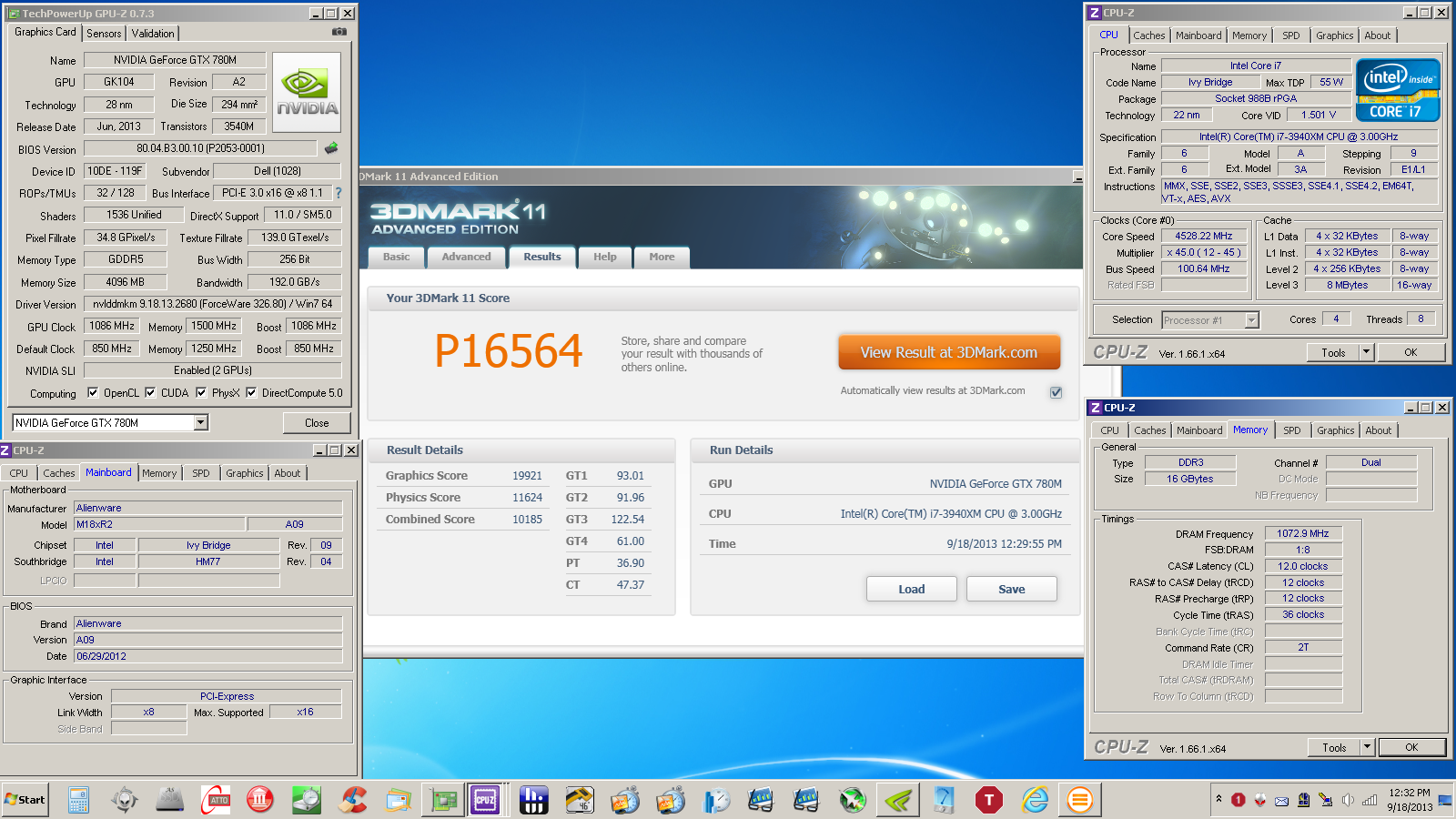1456x819 pixels.
Task: Select the Advanced tab in 3DMark 11
Action: point(466,258)
